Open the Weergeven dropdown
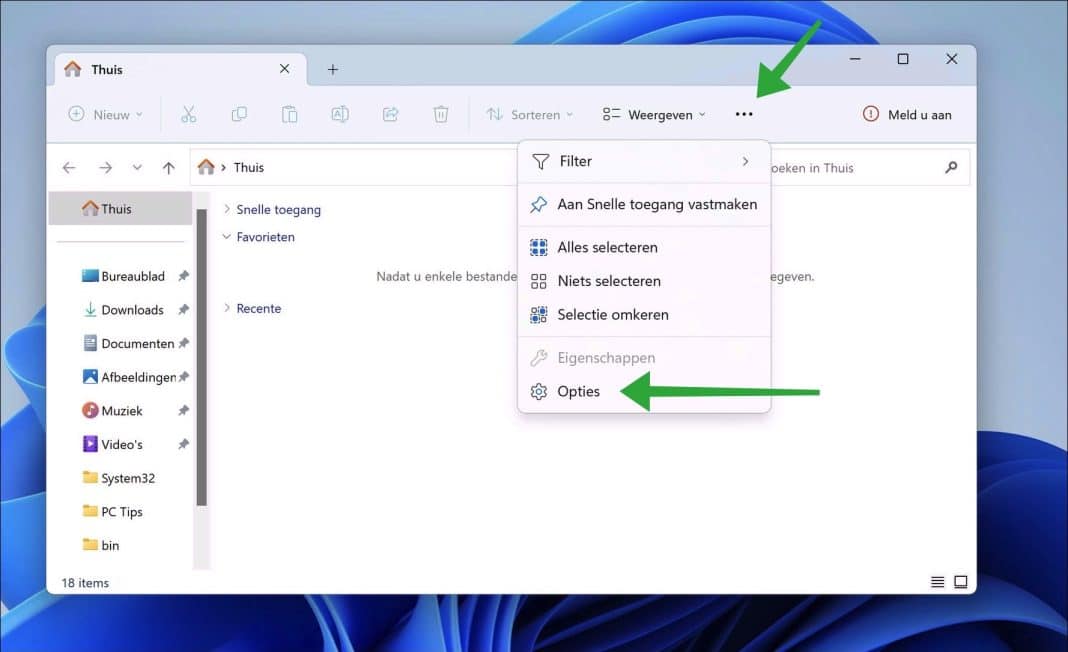 coord(654,114)
